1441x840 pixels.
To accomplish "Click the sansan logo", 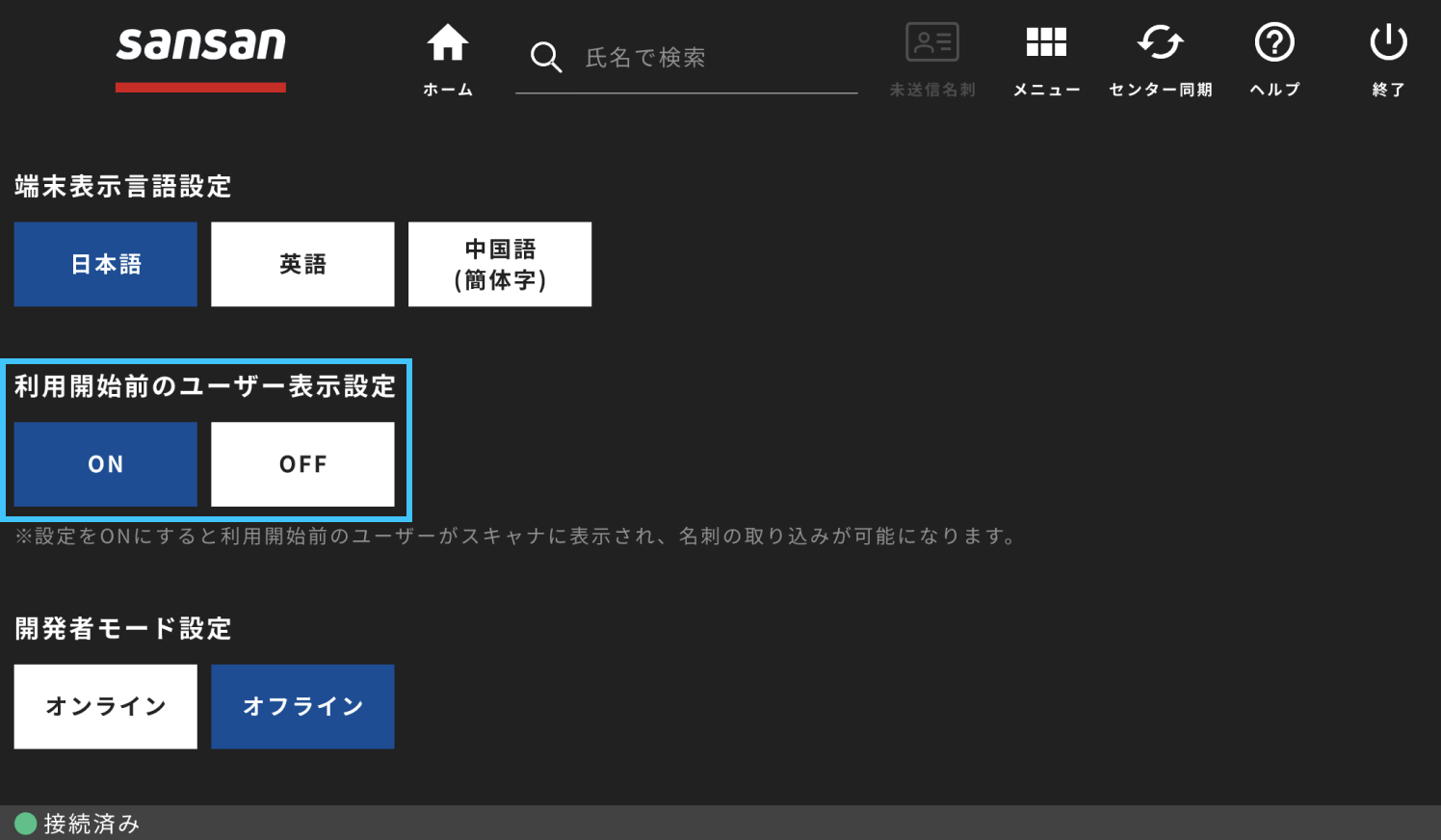I will coord(200,58).
